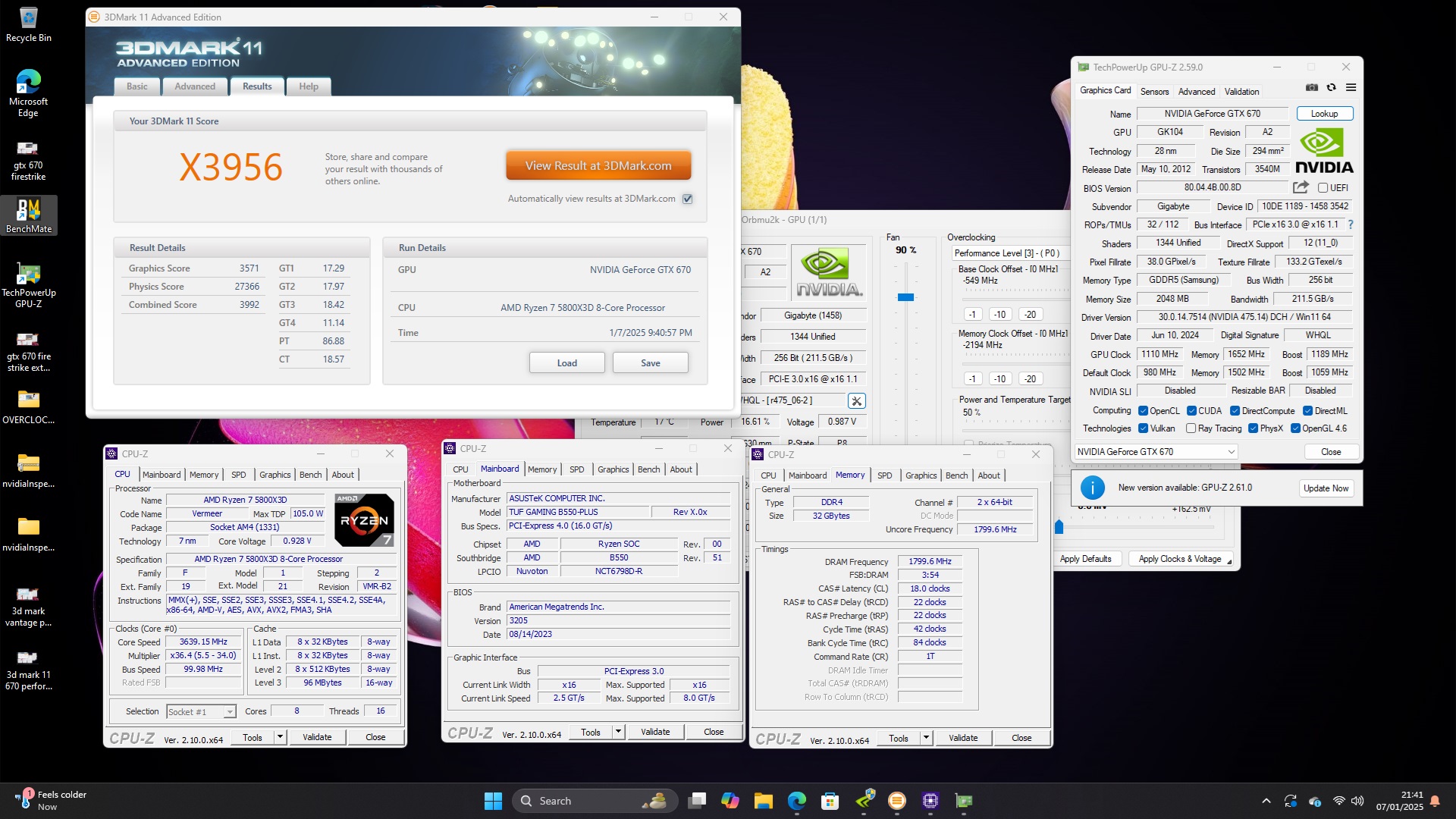Click the BIOS export icon in GPU-Z

tap(1301, 187)
